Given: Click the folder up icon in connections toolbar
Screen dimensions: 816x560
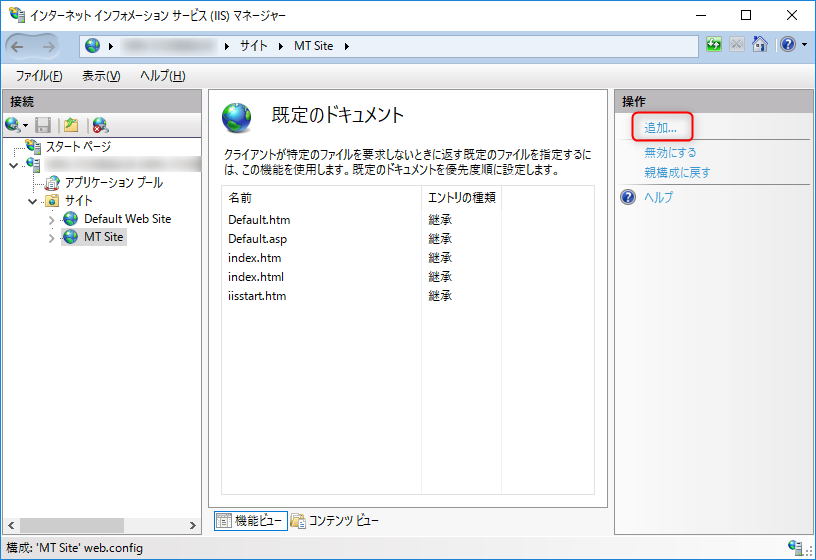Looking at the screenshot, I should pyautogui.click(x=71, y=125).
